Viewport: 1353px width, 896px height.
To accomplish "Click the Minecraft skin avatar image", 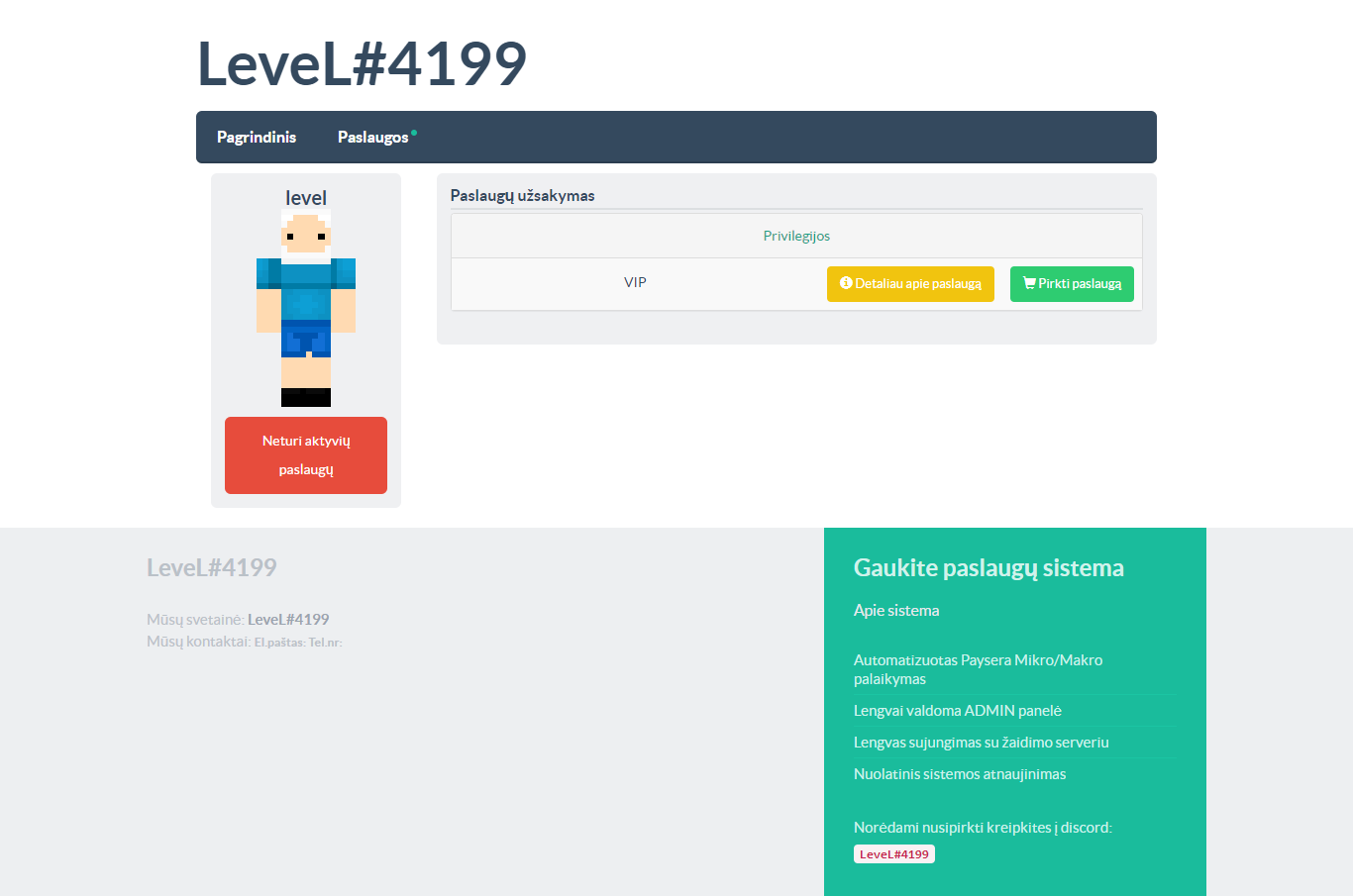I will (x=306, y=308).
